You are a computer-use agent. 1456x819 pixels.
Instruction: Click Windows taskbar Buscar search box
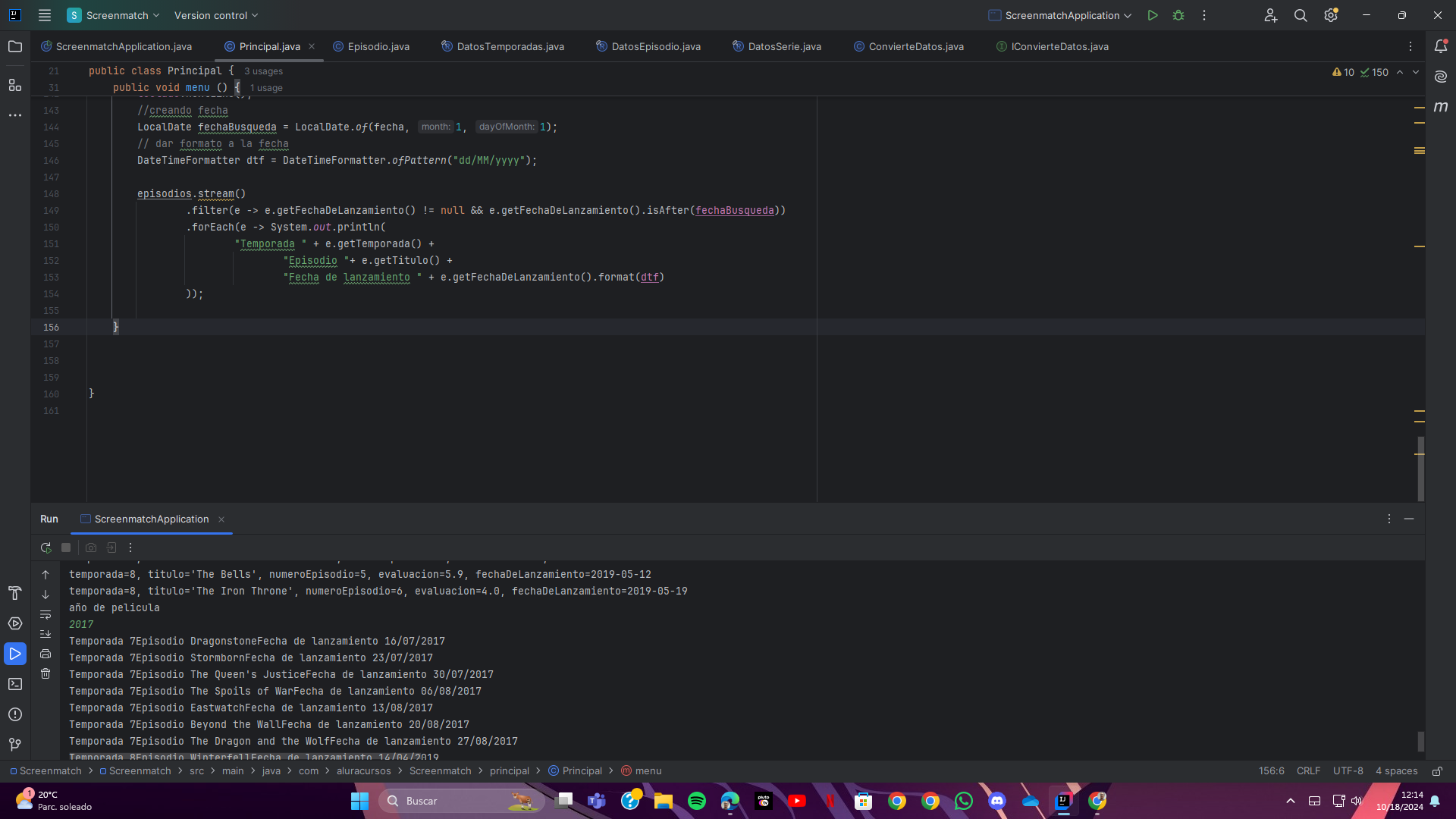click(x=461, y=801)
